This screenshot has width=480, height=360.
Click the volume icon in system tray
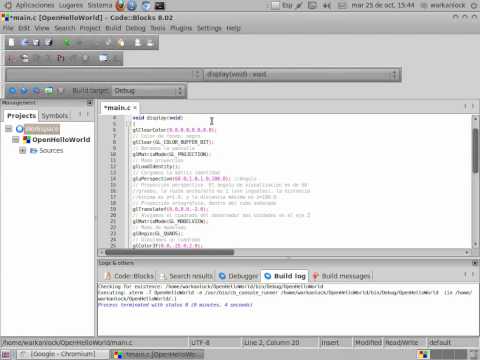pyautogui.click(x=327, y=5)
